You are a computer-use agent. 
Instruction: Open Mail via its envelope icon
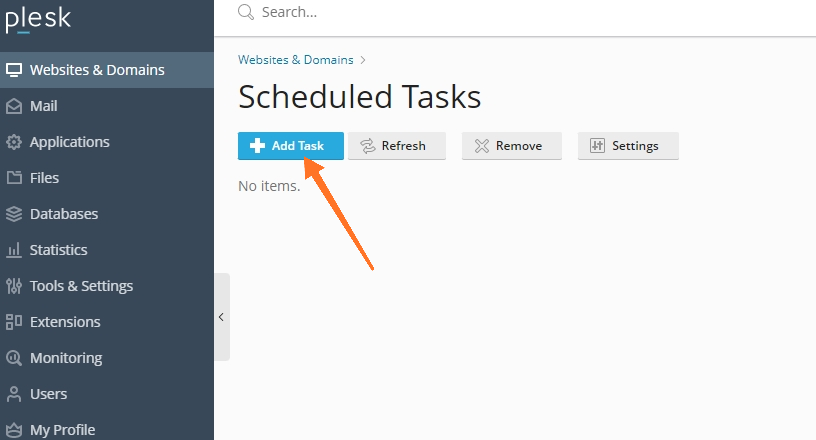(14, 106)
